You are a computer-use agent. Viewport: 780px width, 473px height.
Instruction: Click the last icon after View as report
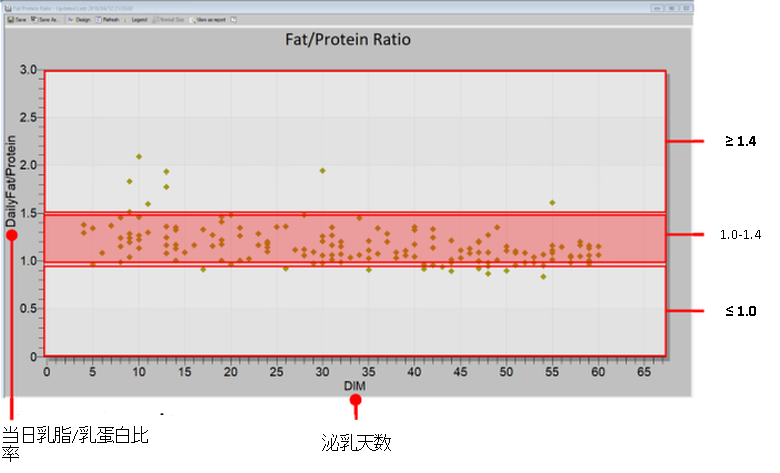coord(233,18)
